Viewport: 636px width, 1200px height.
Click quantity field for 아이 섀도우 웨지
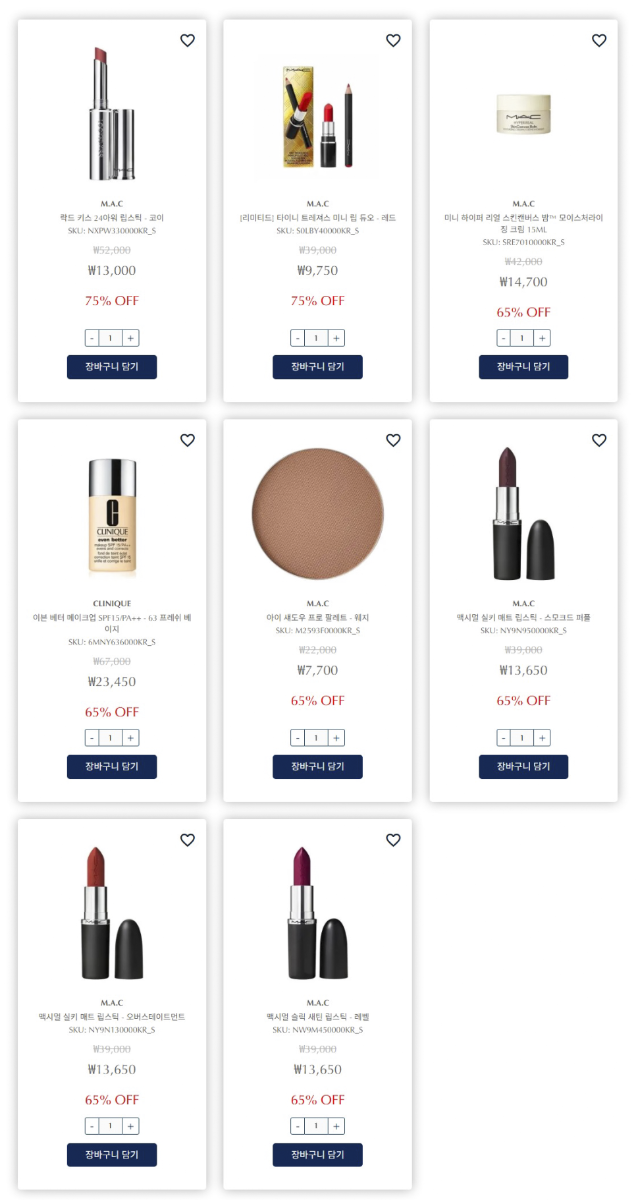(x=317, y=738)
